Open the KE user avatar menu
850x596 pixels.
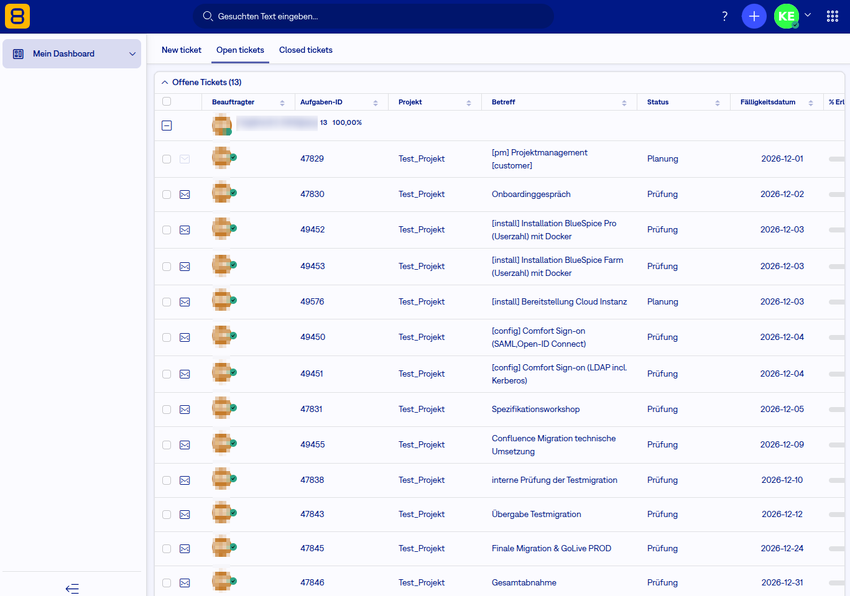[786, 16]
